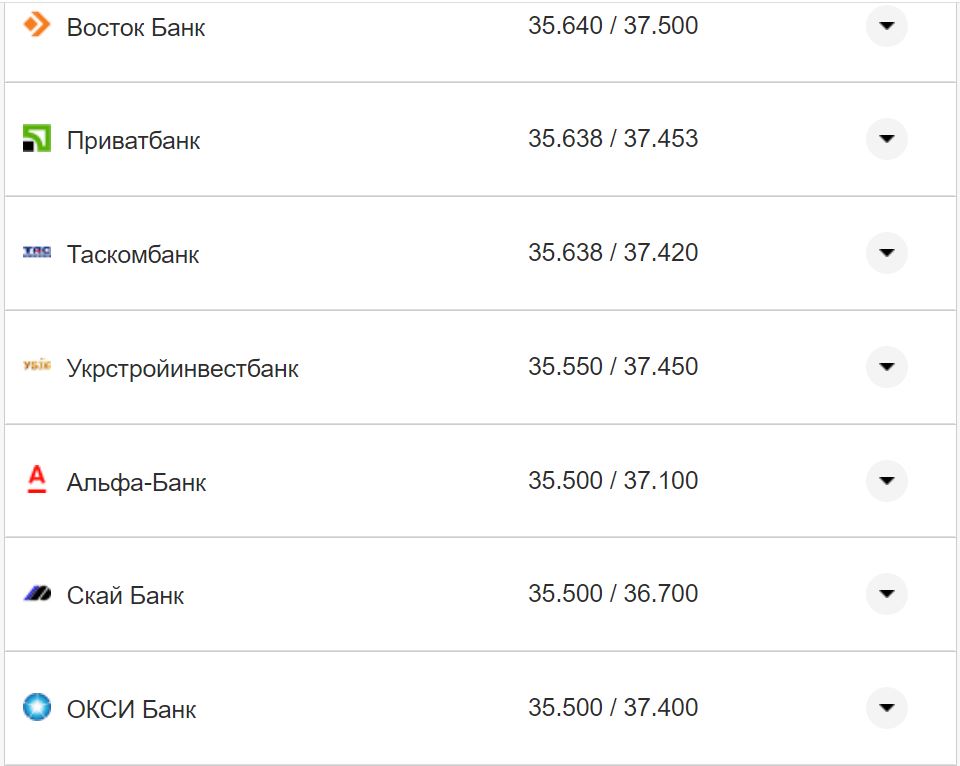
Task: Show Альфа-Банк details via arrow
Action: tap(886, 481)
